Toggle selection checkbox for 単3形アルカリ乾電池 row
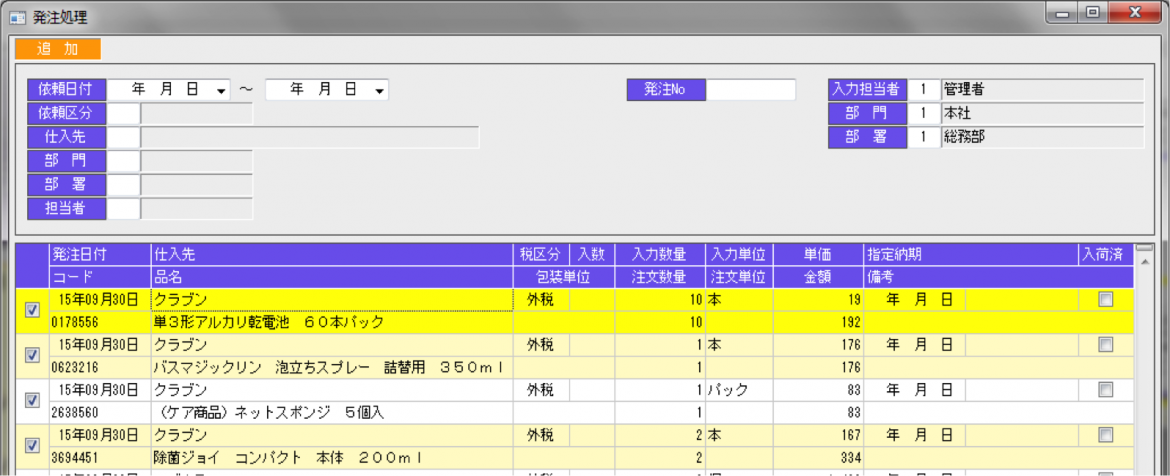The image size is (1170, 476). [x=32, y=311]
